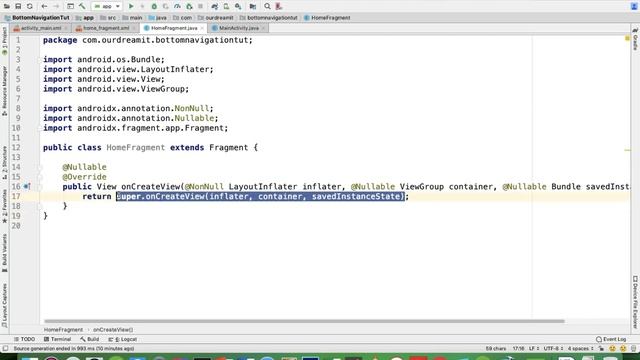640x360 pixels.
Task: Click the Save All toolbar icon
Action: pyautogui.click(x=18, y=7)
